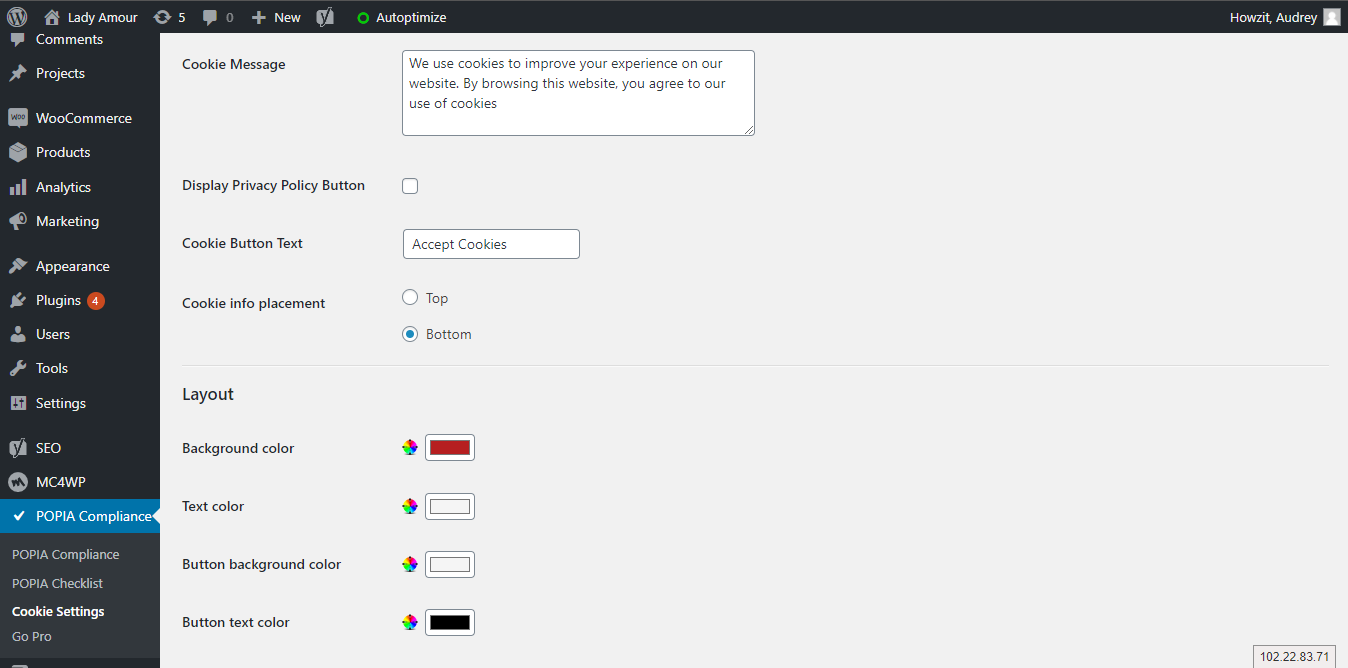This screenshot has width=1348, height=668.
Task: Pick the Button background color swatch
Action: click(x=450, y=564)
